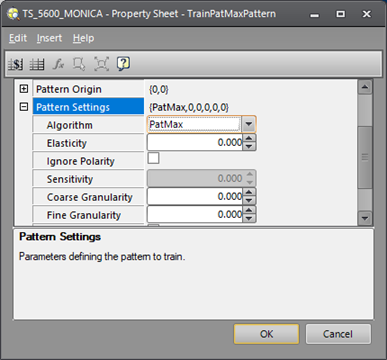Click the cell reference grid toolbar icon
The image size is (387, 360).
(37, 64)
